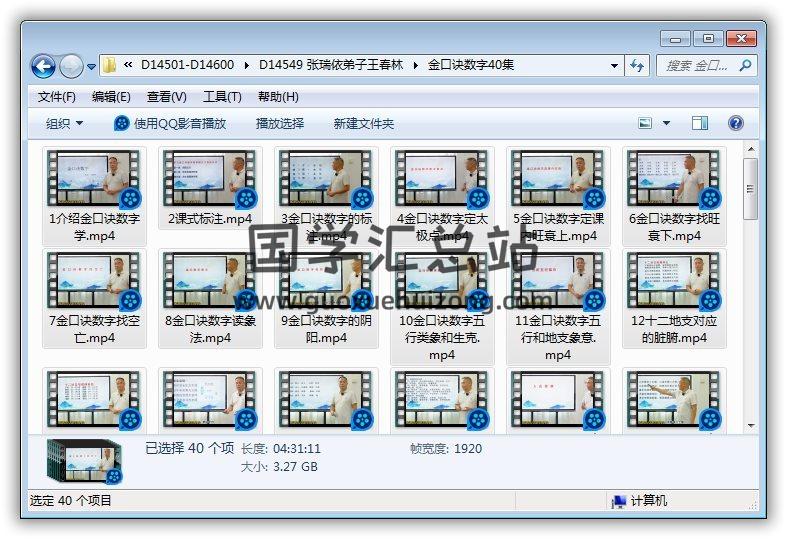The width and height of the screenshot is (787, 539).
Task: Click 使用QQ影音播放 button
Action: (x=170, y=123)
